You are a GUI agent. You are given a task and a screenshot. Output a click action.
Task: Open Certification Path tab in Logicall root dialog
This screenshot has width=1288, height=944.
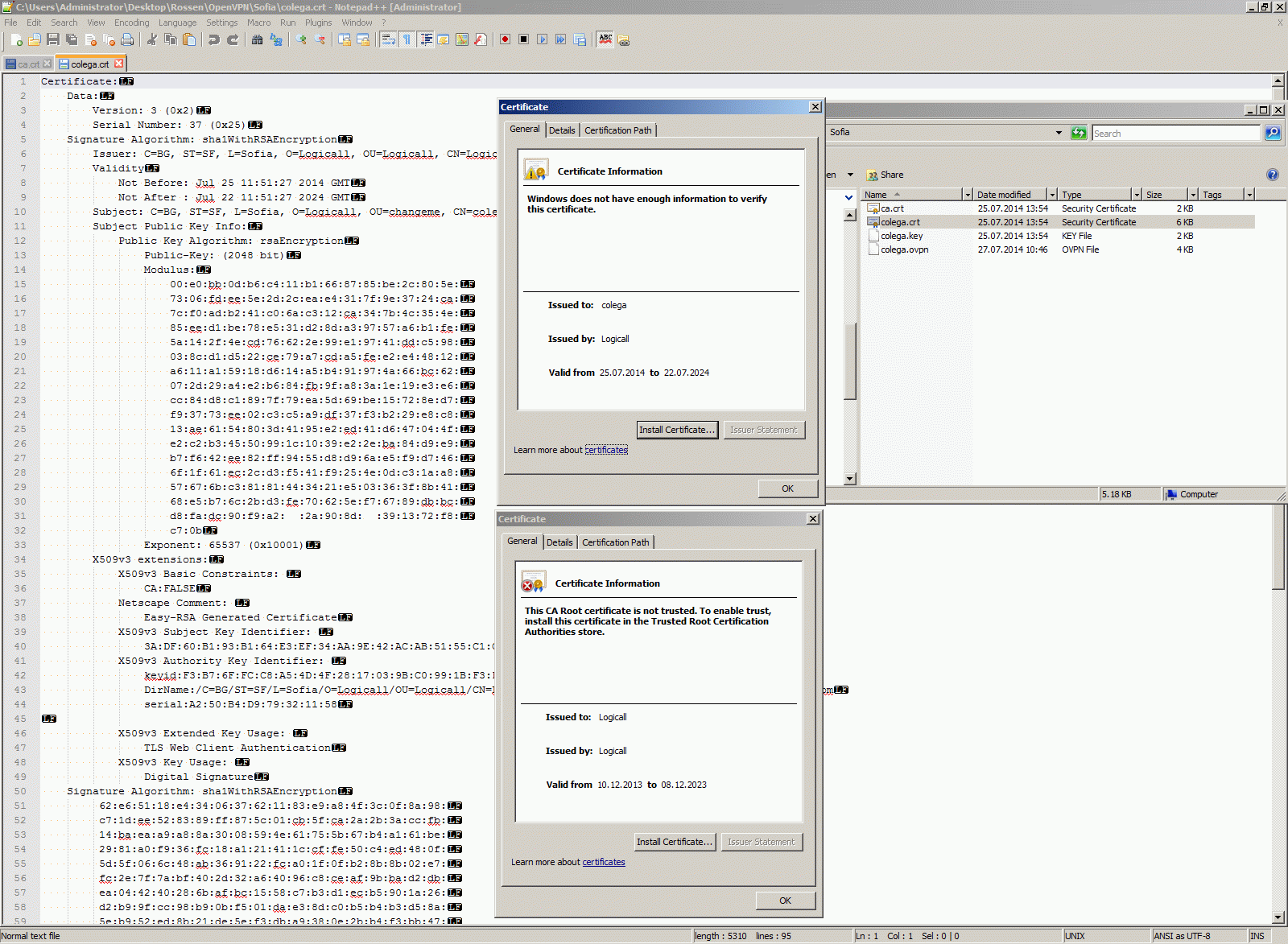point(616,542)
